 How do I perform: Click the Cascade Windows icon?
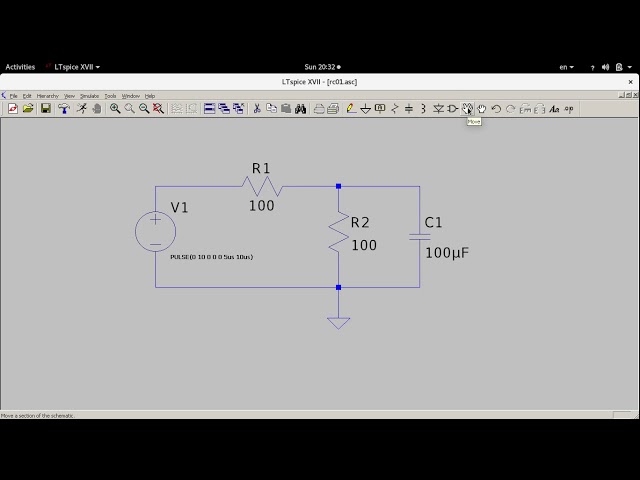(224, 109)
